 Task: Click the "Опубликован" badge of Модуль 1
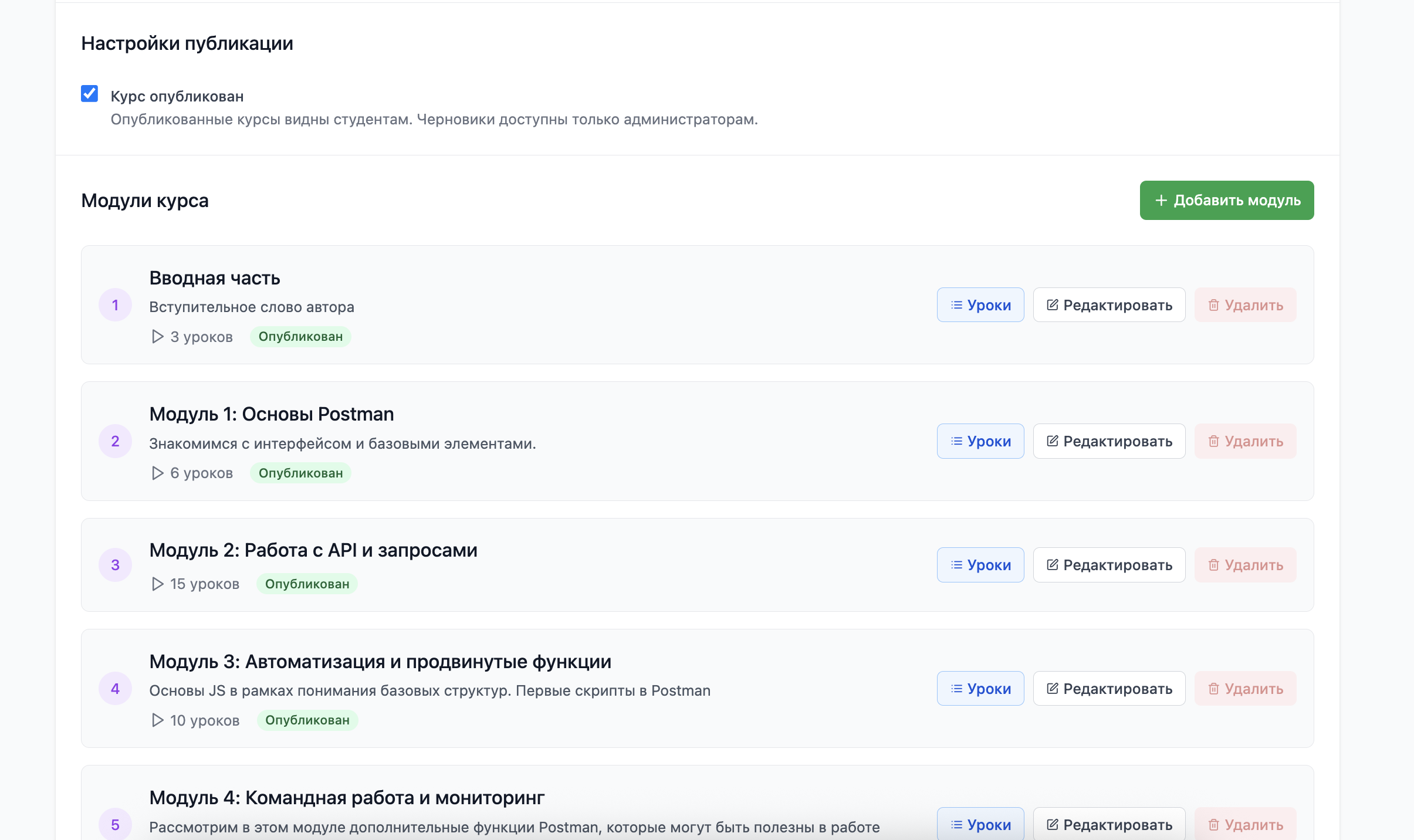[300, 473]
